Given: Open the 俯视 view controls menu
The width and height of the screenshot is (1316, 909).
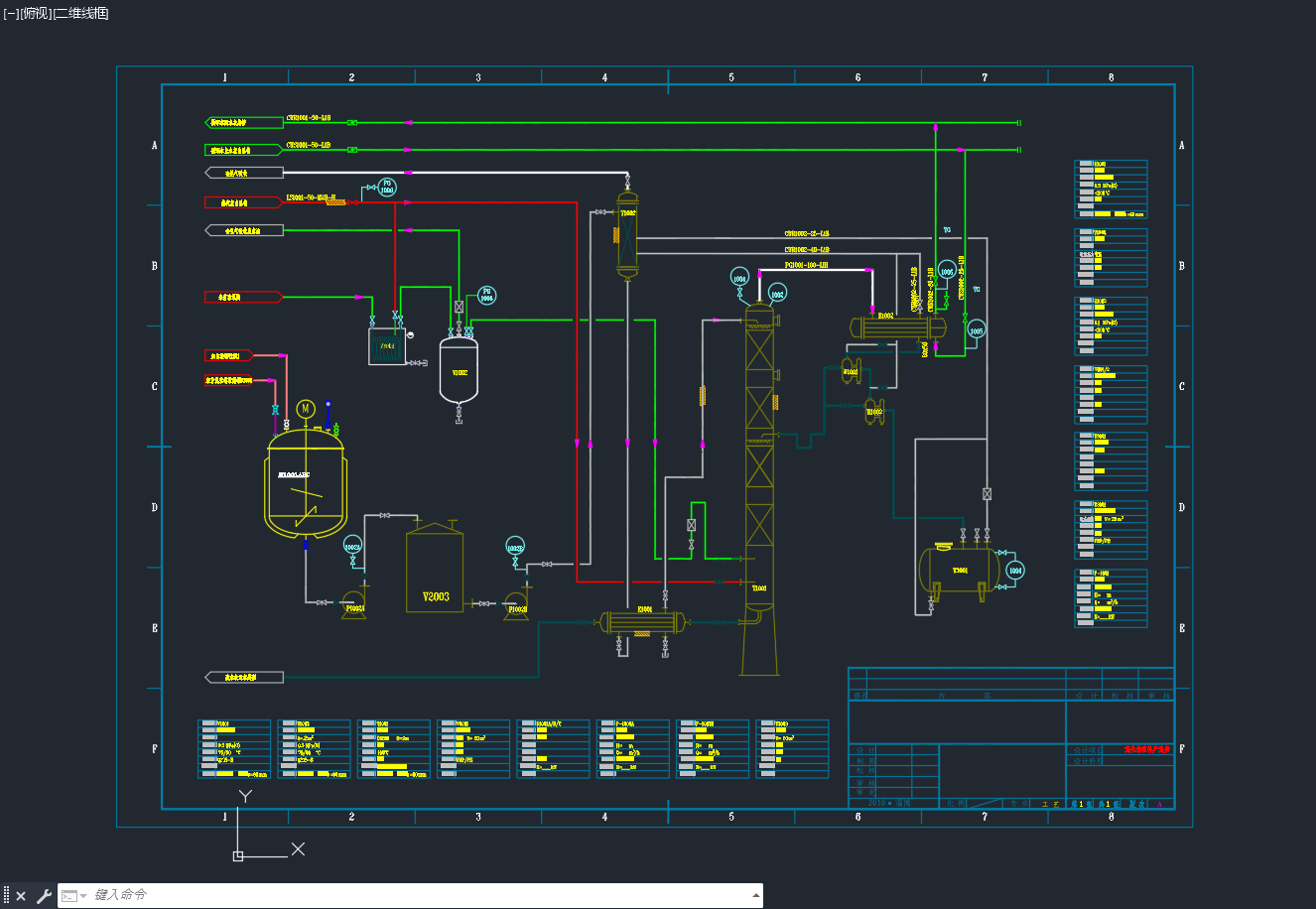Looking at the screenshot, I should [x=35, y=13].
